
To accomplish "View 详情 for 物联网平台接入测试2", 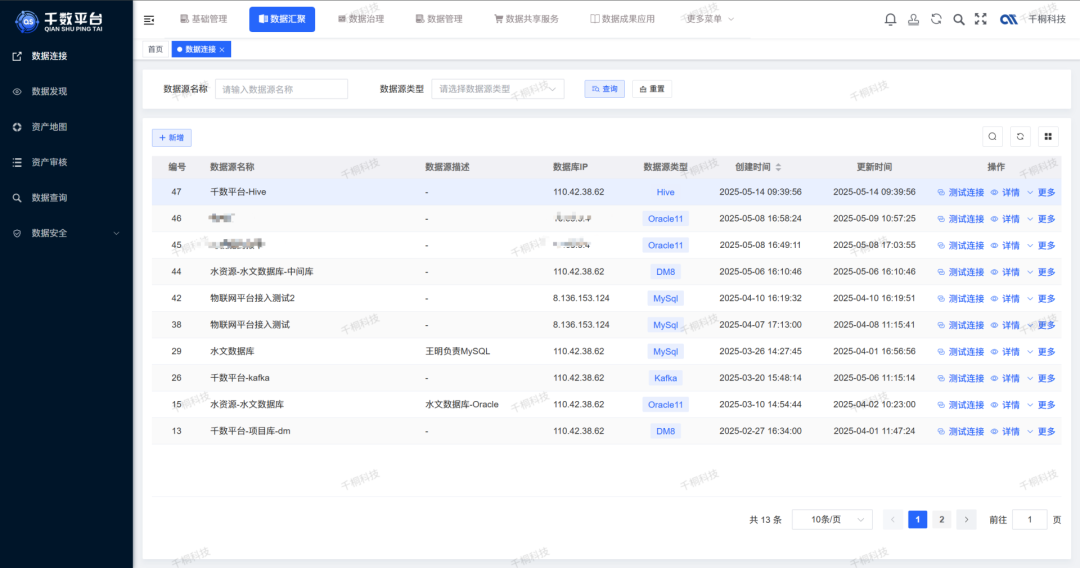I will coord(1005,299).
